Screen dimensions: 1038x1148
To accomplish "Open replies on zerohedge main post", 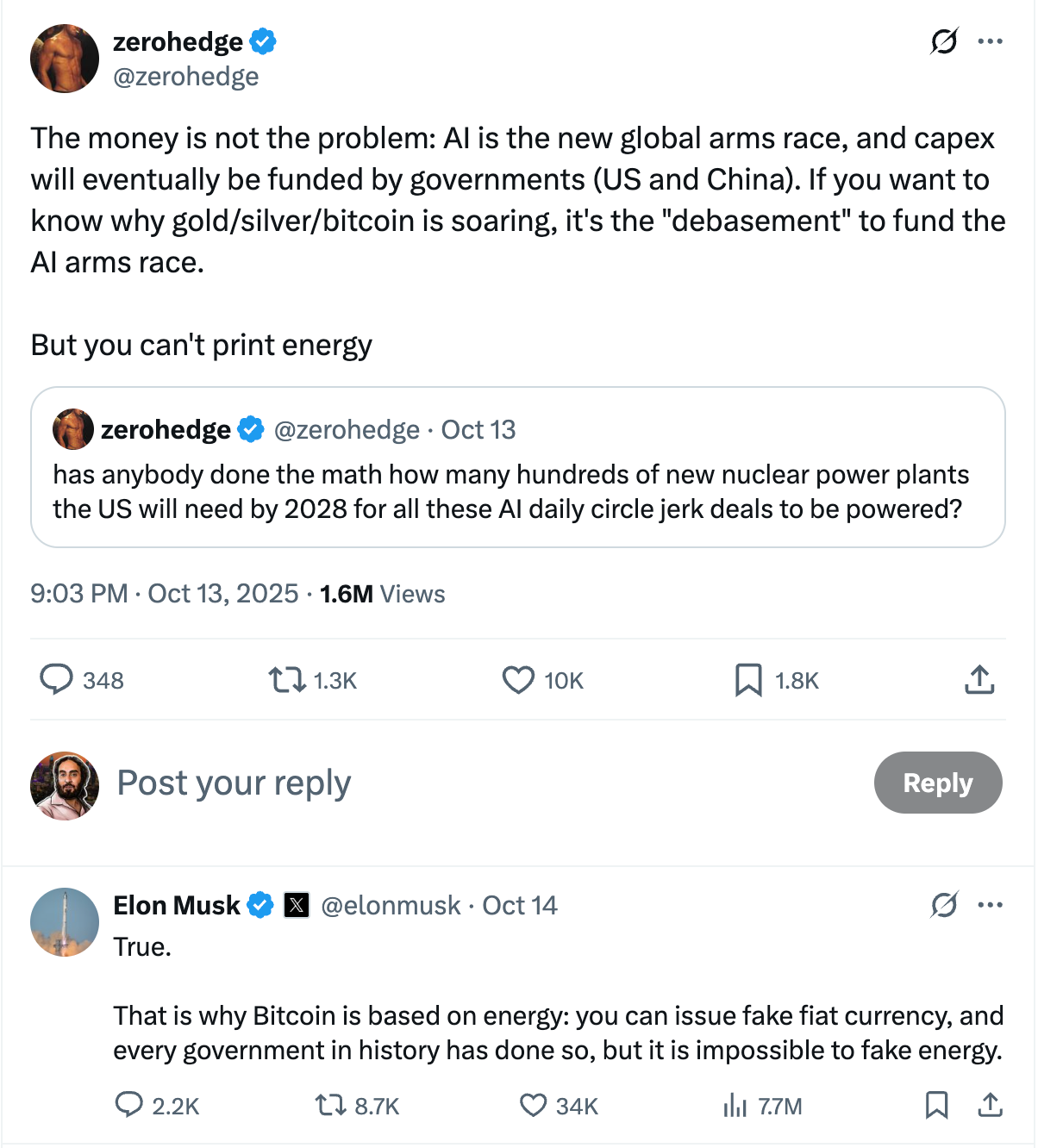I will pos(57,679).
